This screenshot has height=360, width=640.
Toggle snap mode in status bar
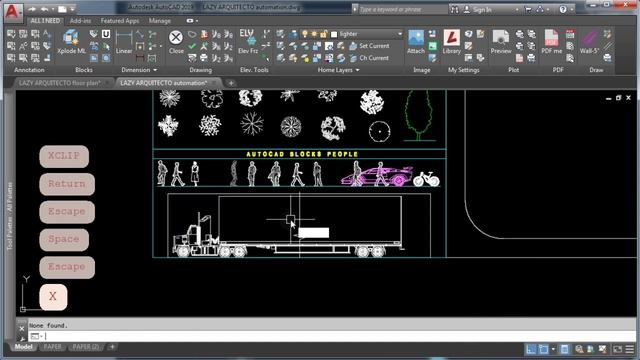(x=543, y=349)
